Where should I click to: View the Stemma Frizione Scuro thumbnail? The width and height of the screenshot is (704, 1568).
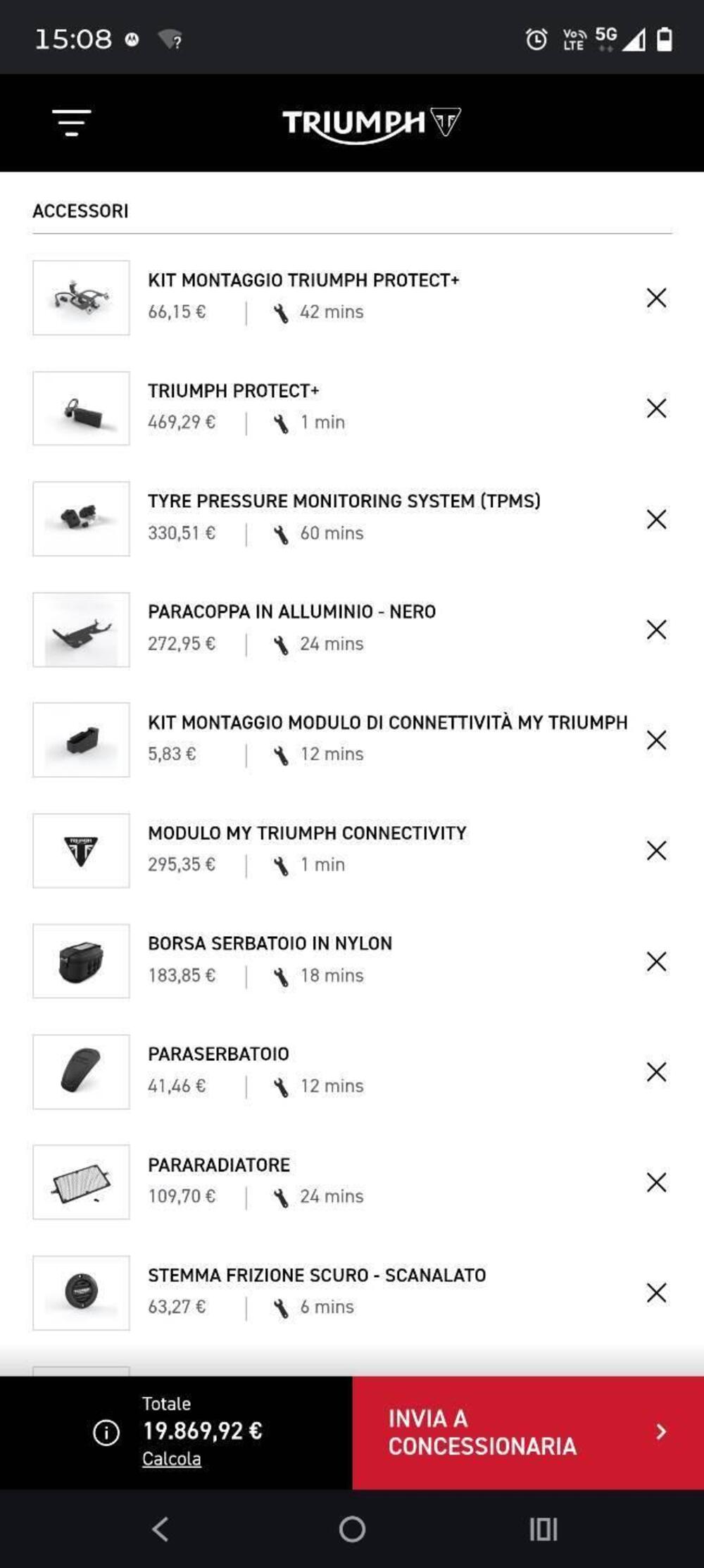[81, 1293]
